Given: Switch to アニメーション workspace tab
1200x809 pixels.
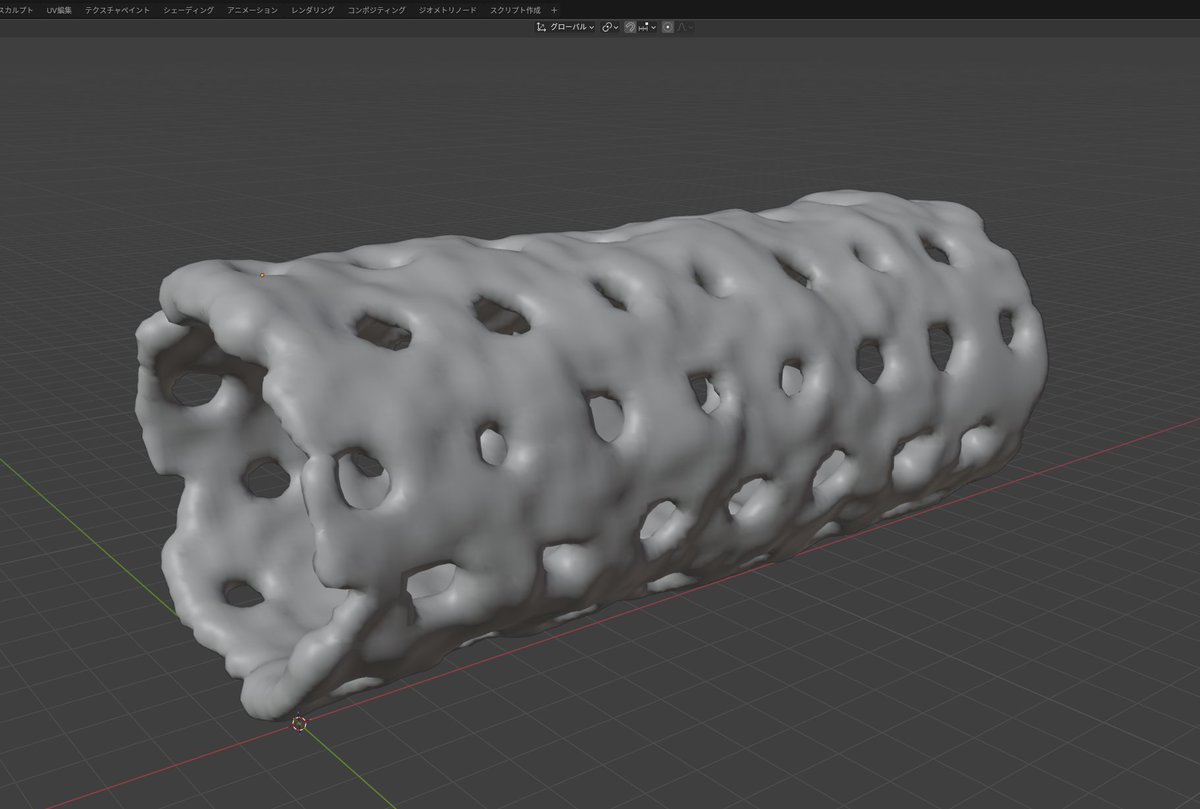Looking at the screenshot, I should pos(252,9).
